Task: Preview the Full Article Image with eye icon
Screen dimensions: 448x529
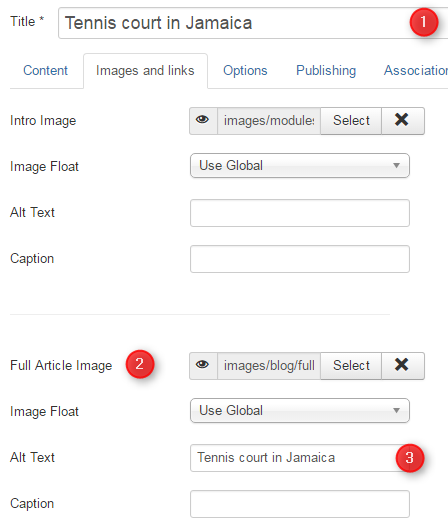Action: (203, 366)
